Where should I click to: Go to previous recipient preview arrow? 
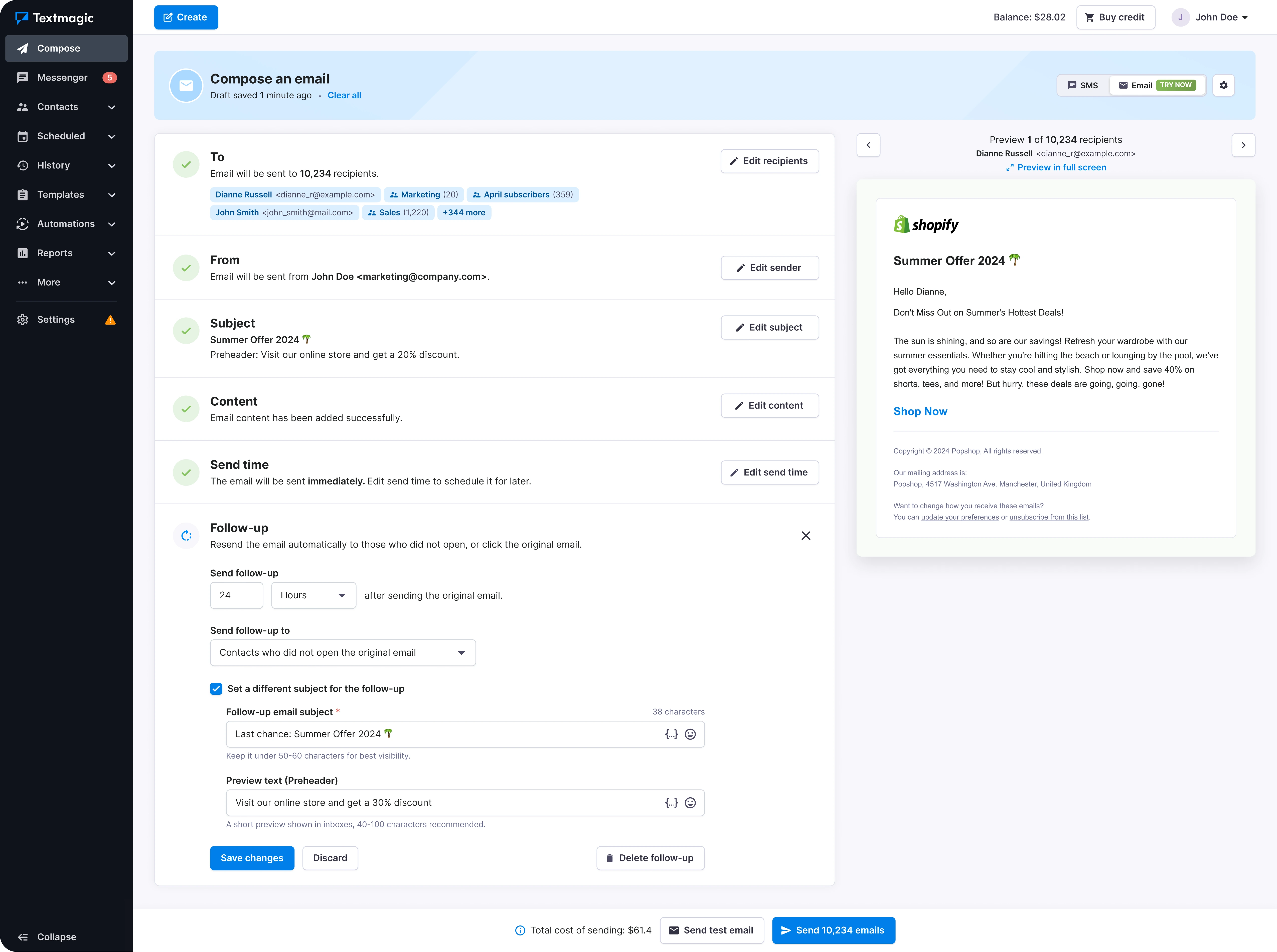[868, 145]
